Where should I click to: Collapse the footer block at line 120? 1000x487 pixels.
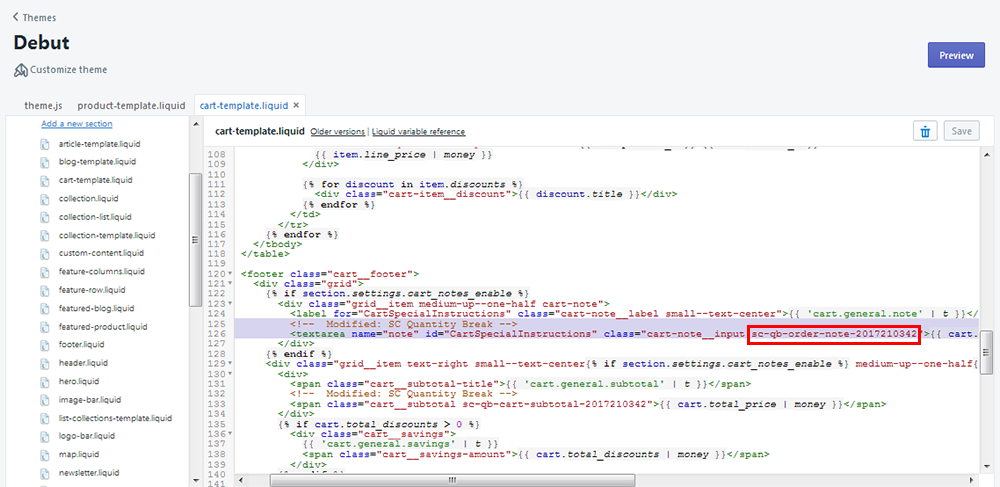[x=232, y=274]
